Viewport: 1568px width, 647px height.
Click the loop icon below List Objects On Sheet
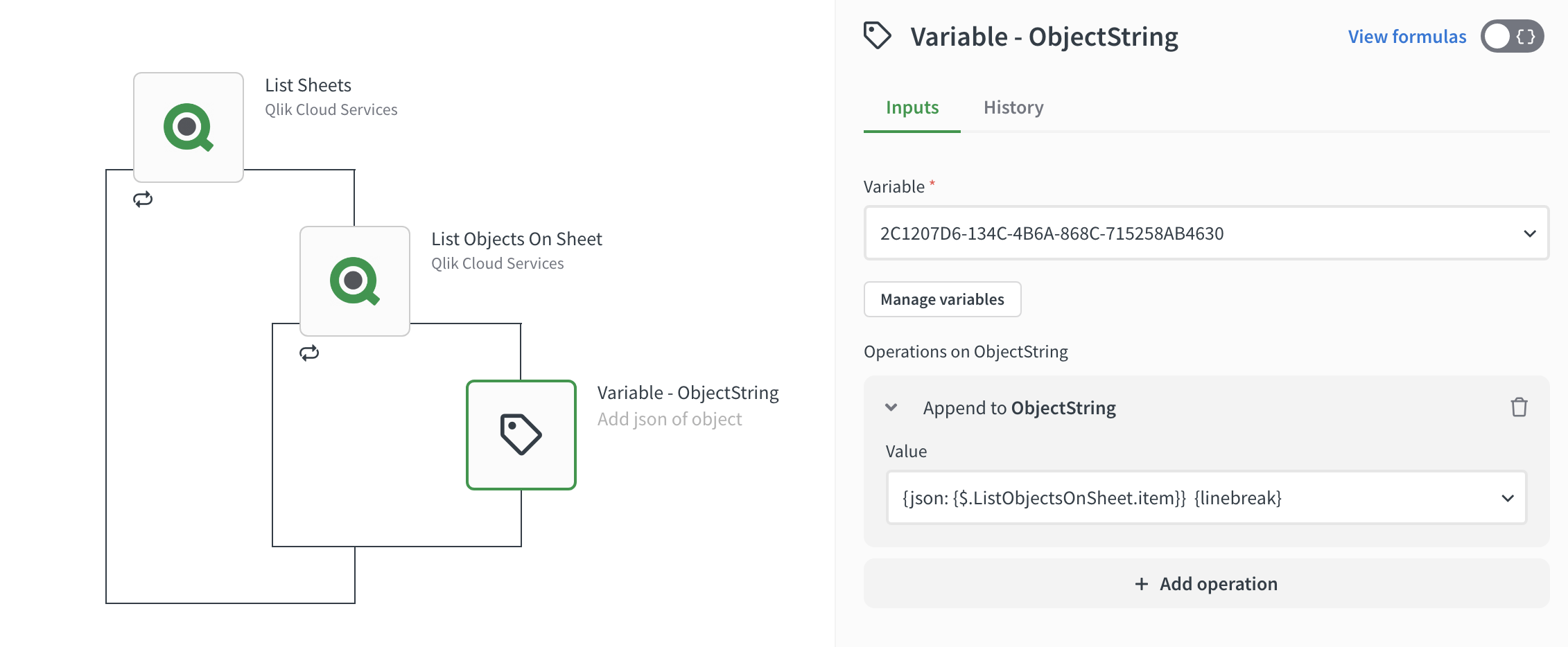tap(310, 353)
